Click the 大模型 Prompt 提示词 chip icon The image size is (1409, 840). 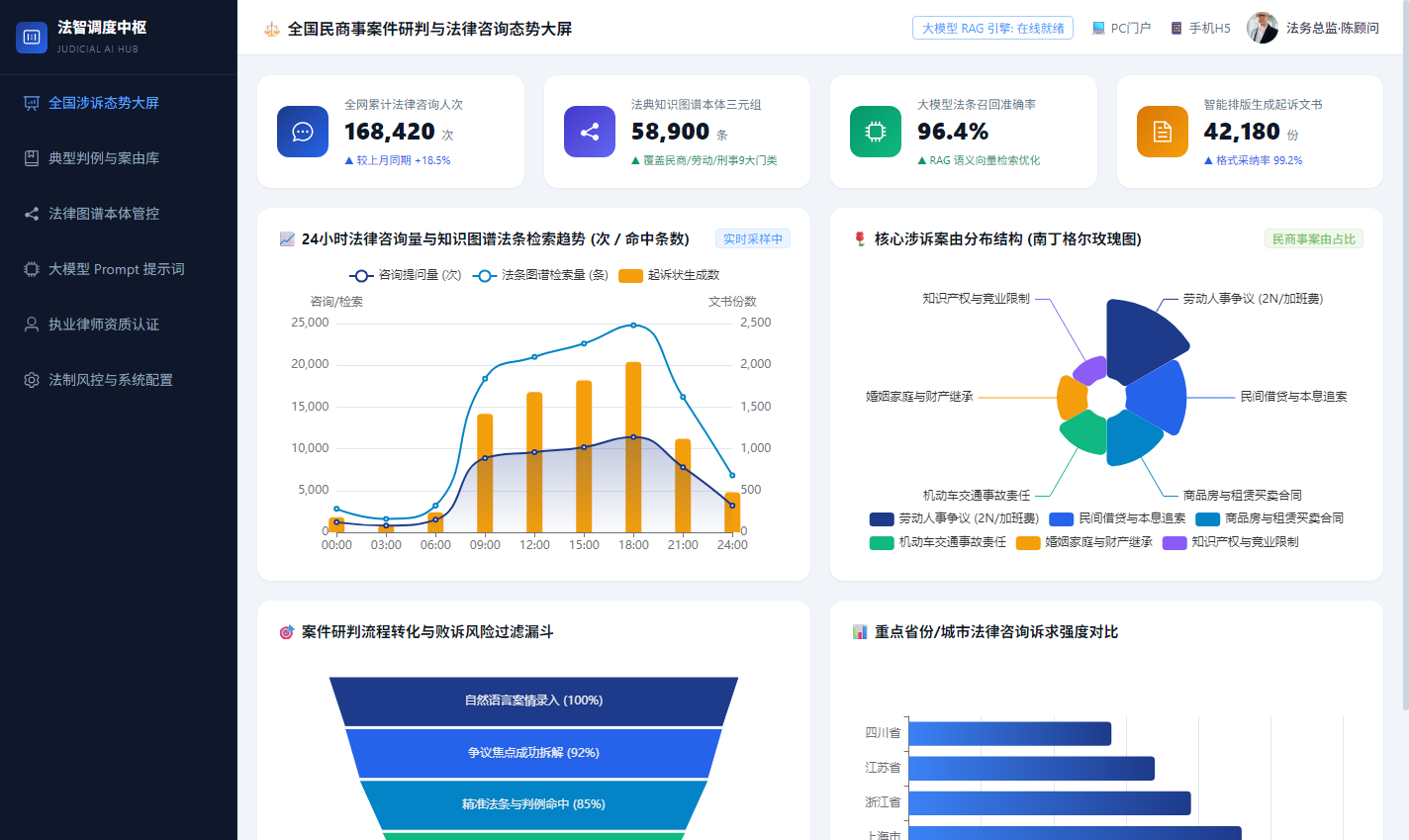tap(32, 269)
